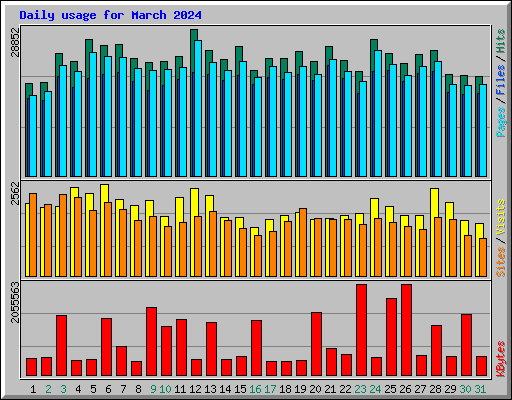Click the cyan pages bar for day 5
This screenshot has height=400, width=512.
point(93,114)
